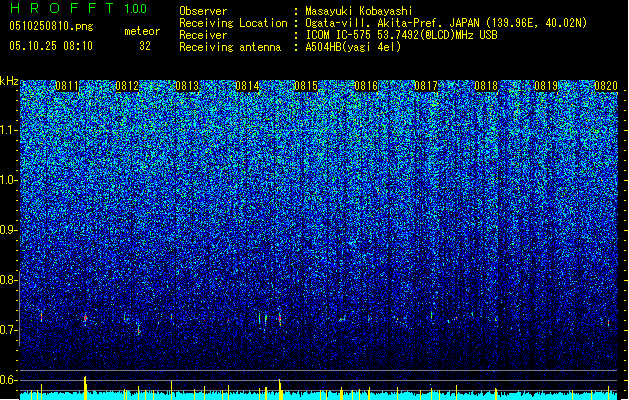Image resolution: width=629 pixels, height=400 pixels.
Task: Click the 0812 time marker
Action: [127, 86]
